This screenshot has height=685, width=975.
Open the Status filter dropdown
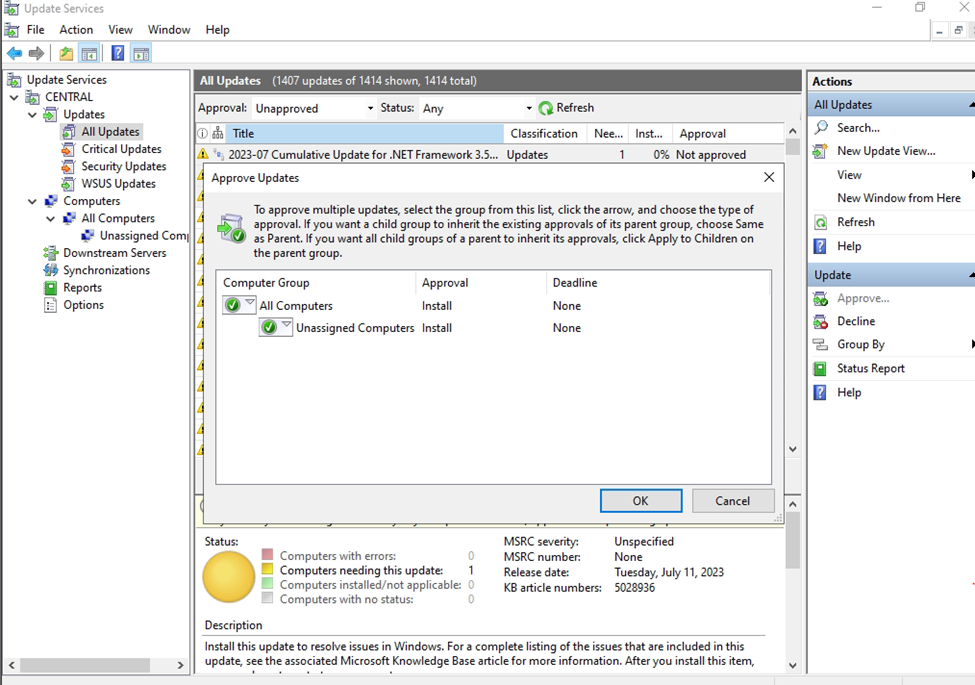(x=529, y=108)
